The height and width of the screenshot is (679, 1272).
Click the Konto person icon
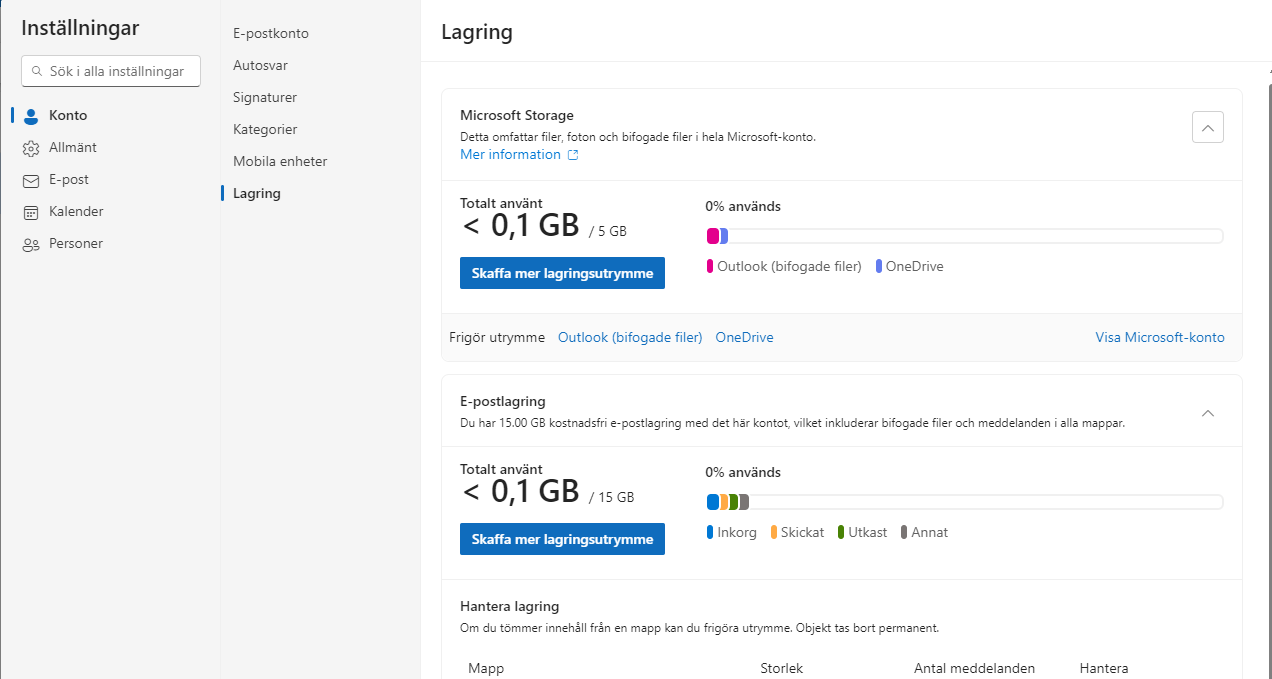tap(30, 116)
